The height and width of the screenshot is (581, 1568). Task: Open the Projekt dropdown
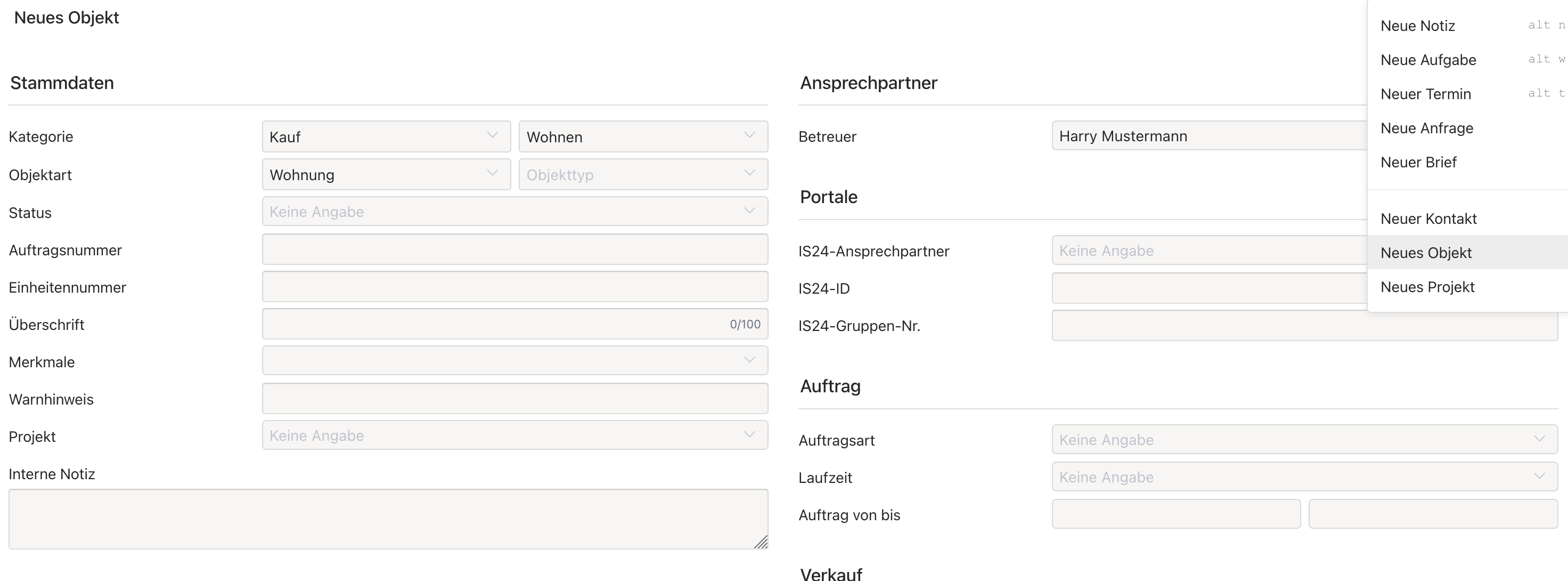tap(515, 435)
